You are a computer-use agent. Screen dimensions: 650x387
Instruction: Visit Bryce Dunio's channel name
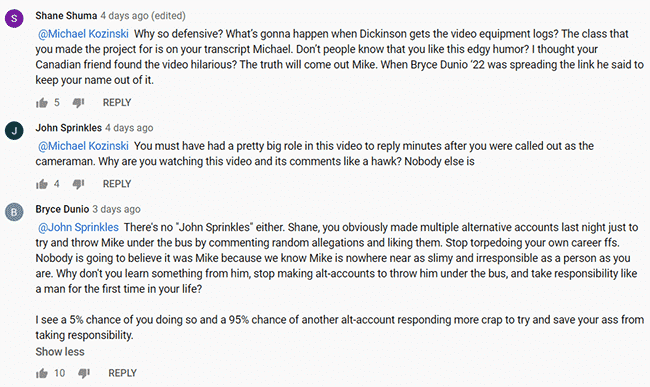(x=62, y=209)
